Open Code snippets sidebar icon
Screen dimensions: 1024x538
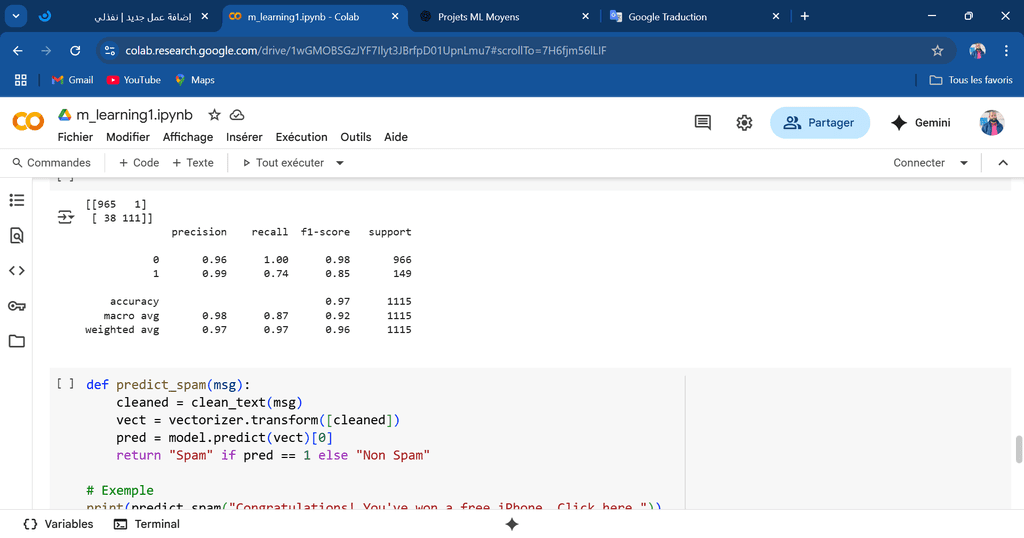click(x=17, y=271)
